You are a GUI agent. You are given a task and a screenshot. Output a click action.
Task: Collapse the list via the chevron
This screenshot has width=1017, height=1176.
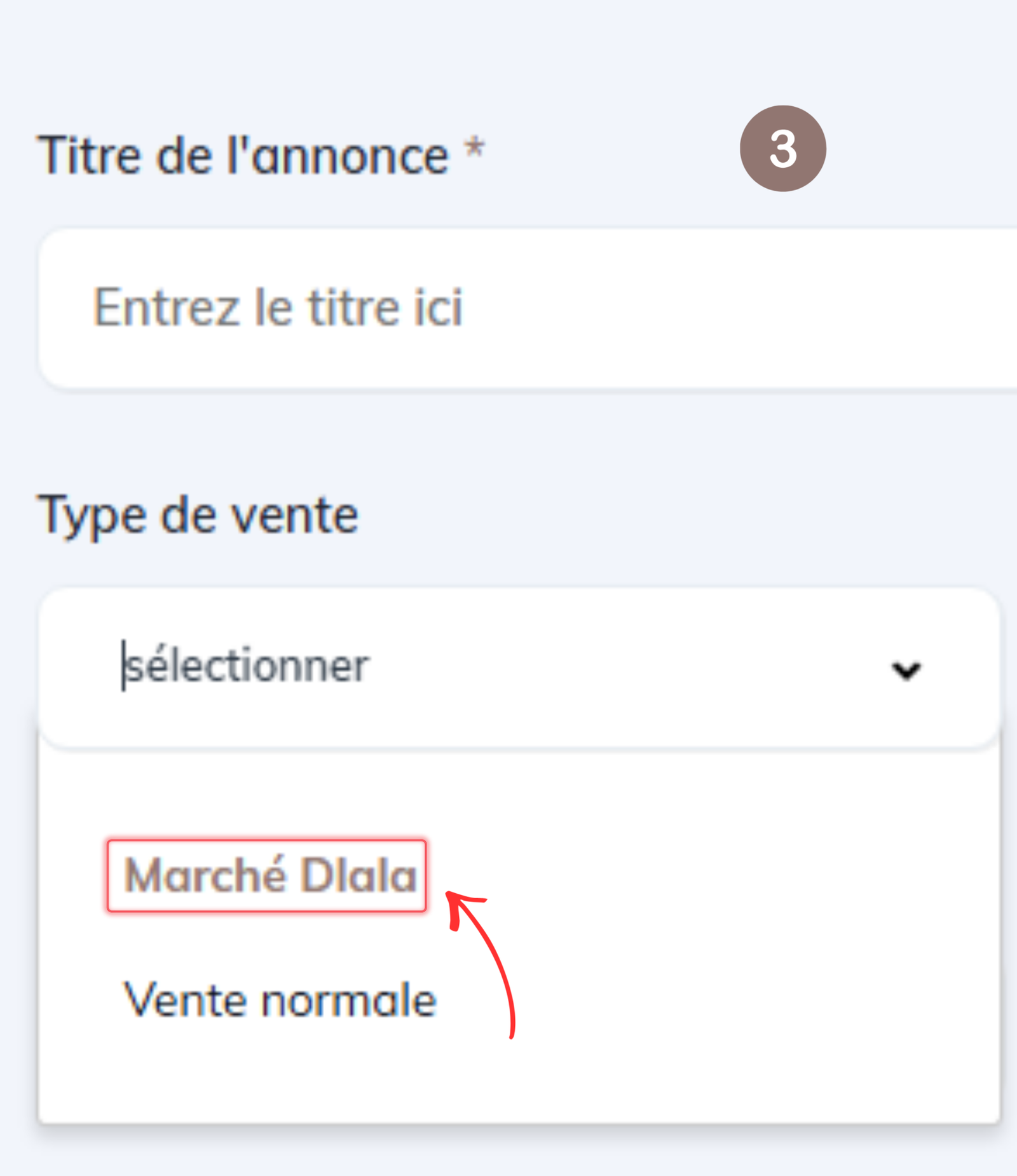pyautogui.click(x=906, y=670)
